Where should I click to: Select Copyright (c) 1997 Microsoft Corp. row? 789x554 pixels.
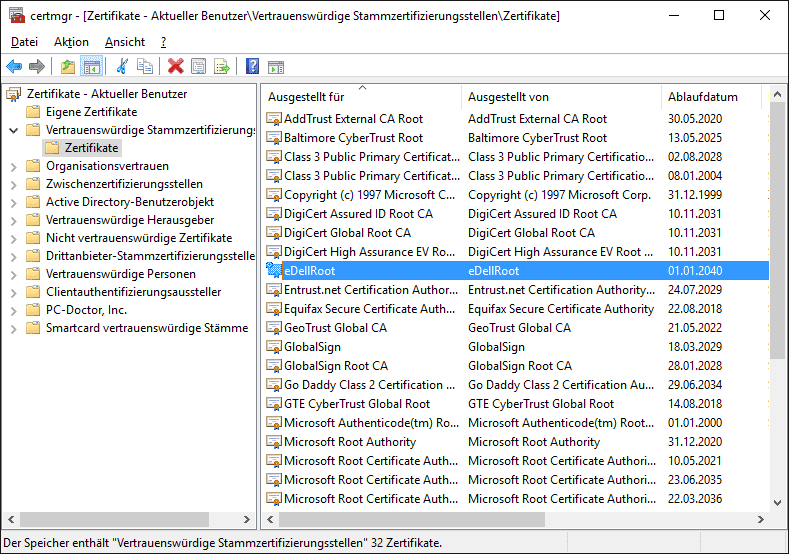pos(517,195)
